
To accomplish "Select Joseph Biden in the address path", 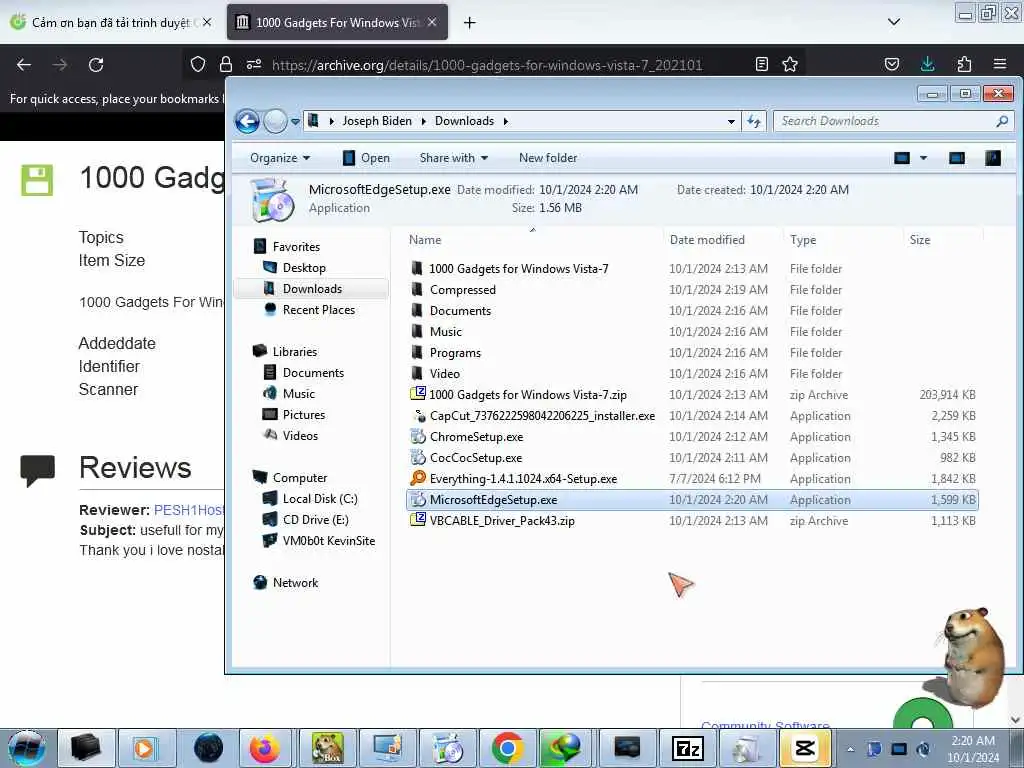I will [377, 121].
